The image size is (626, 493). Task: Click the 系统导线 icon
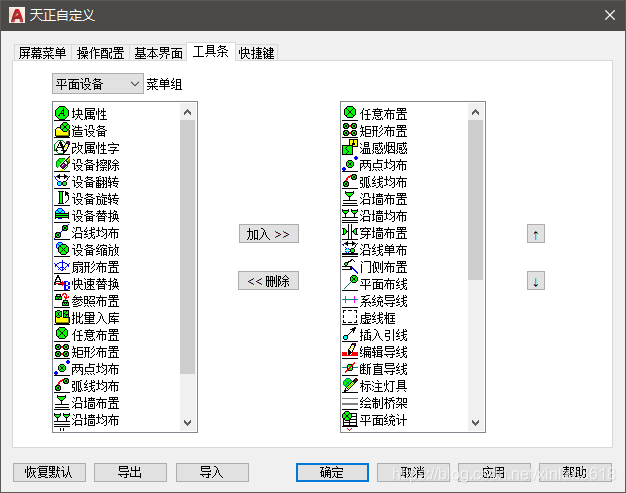tap(350, 301)
